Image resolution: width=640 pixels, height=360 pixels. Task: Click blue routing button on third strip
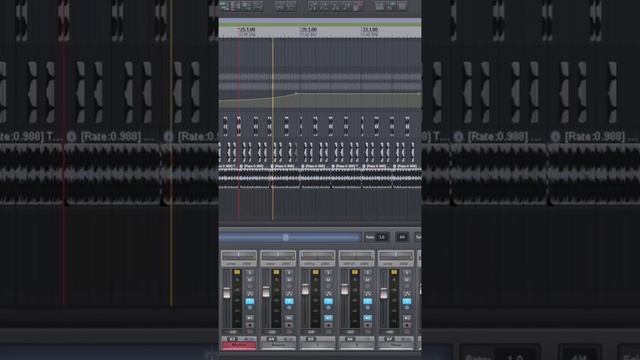[x=328, y=301]
